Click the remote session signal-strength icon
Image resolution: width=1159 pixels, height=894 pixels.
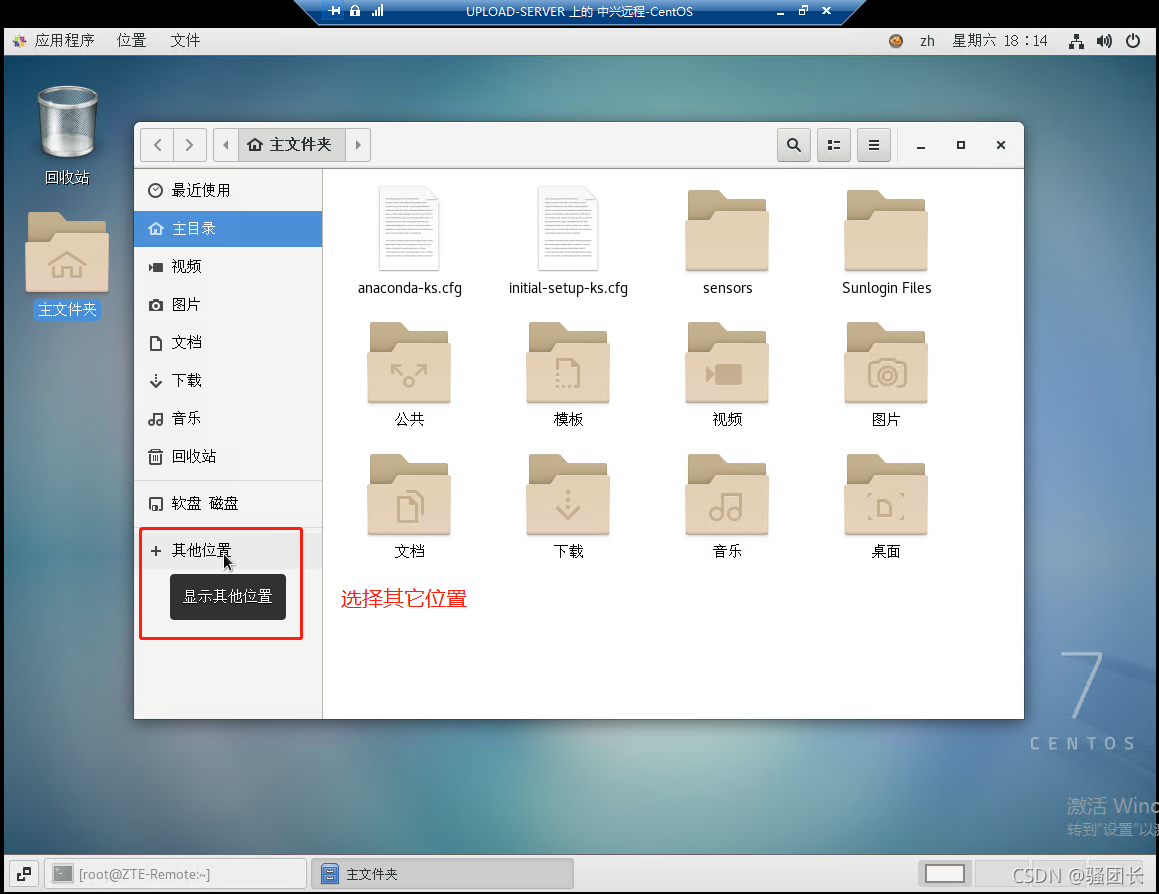pyautogui.click(x=377, y=10)
